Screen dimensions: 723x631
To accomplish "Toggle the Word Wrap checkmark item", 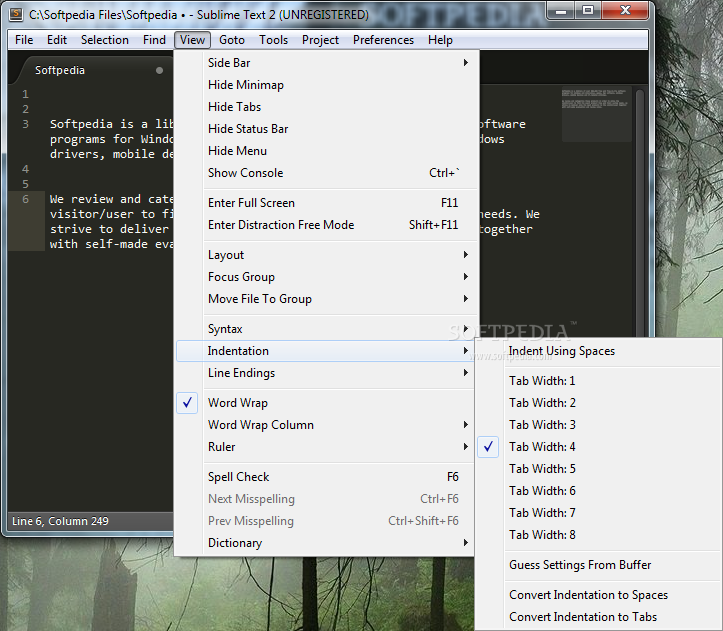I will 325,403.
